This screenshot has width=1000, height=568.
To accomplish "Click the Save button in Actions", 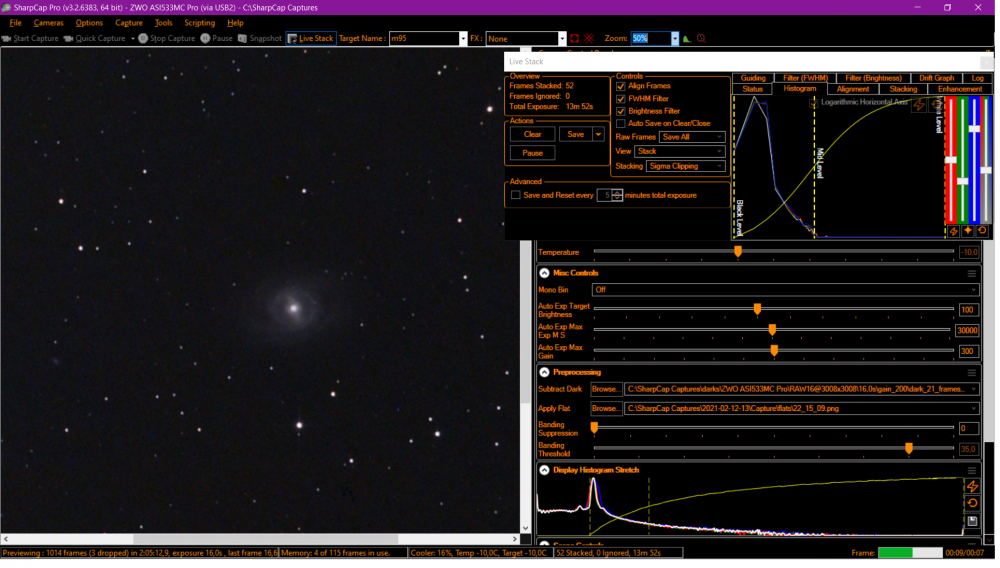I will click(575, 135).
